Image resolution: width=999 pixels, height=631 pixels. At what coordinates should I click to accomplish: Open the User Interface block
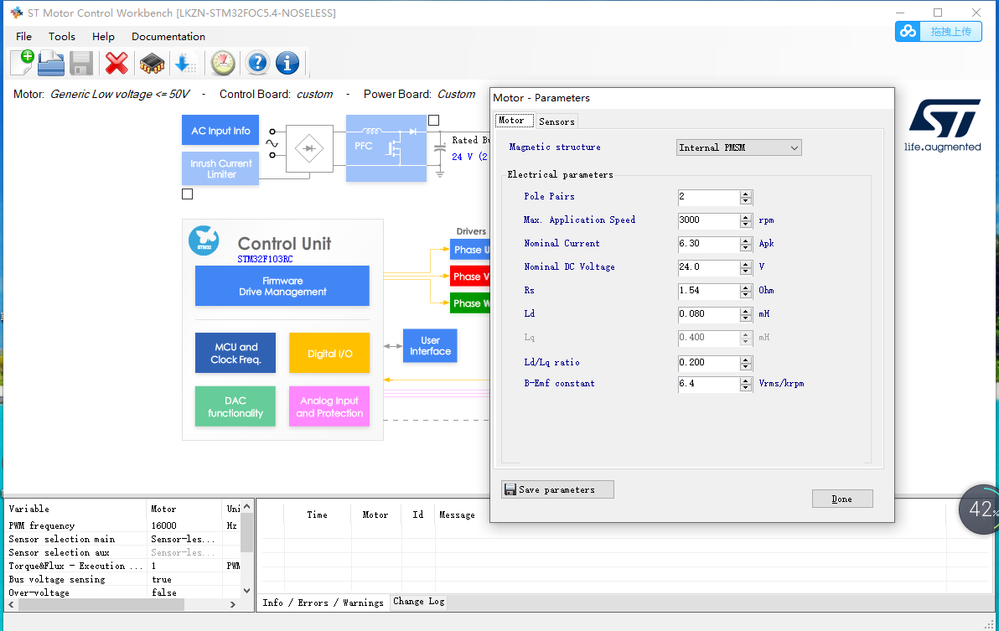pos(430,345)
